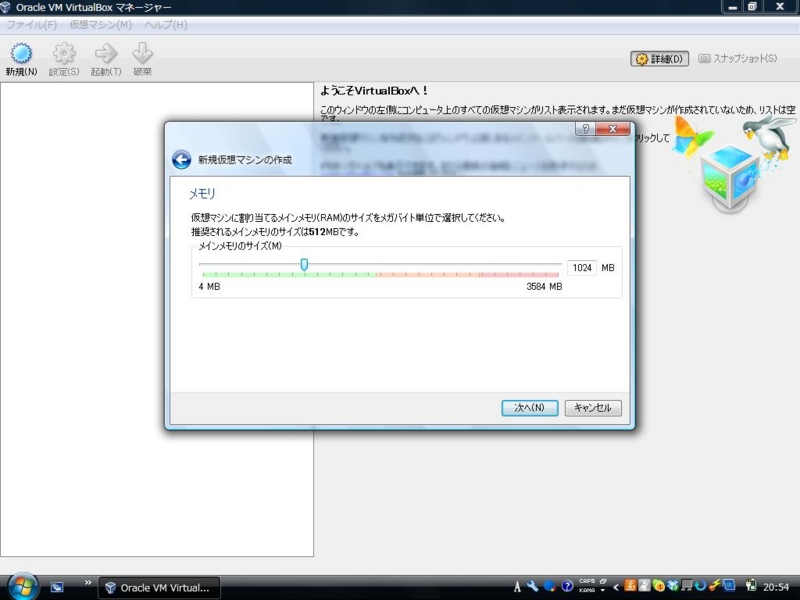Go back with the wizard's blue arrow

tap(181, 160)
